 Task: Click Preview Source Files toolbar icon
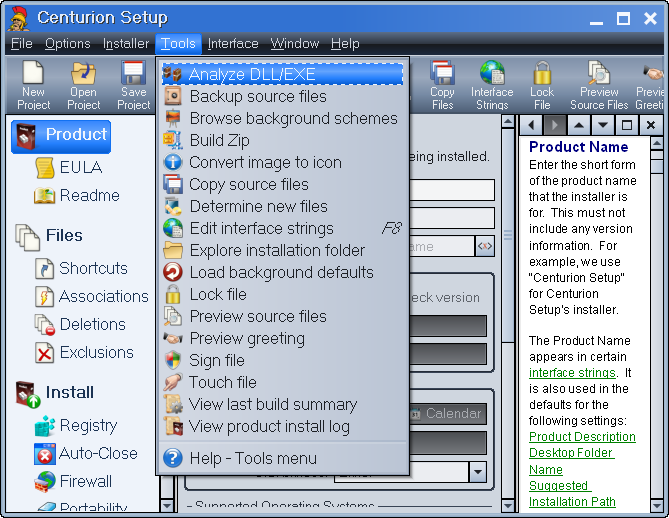coord(599,85)
